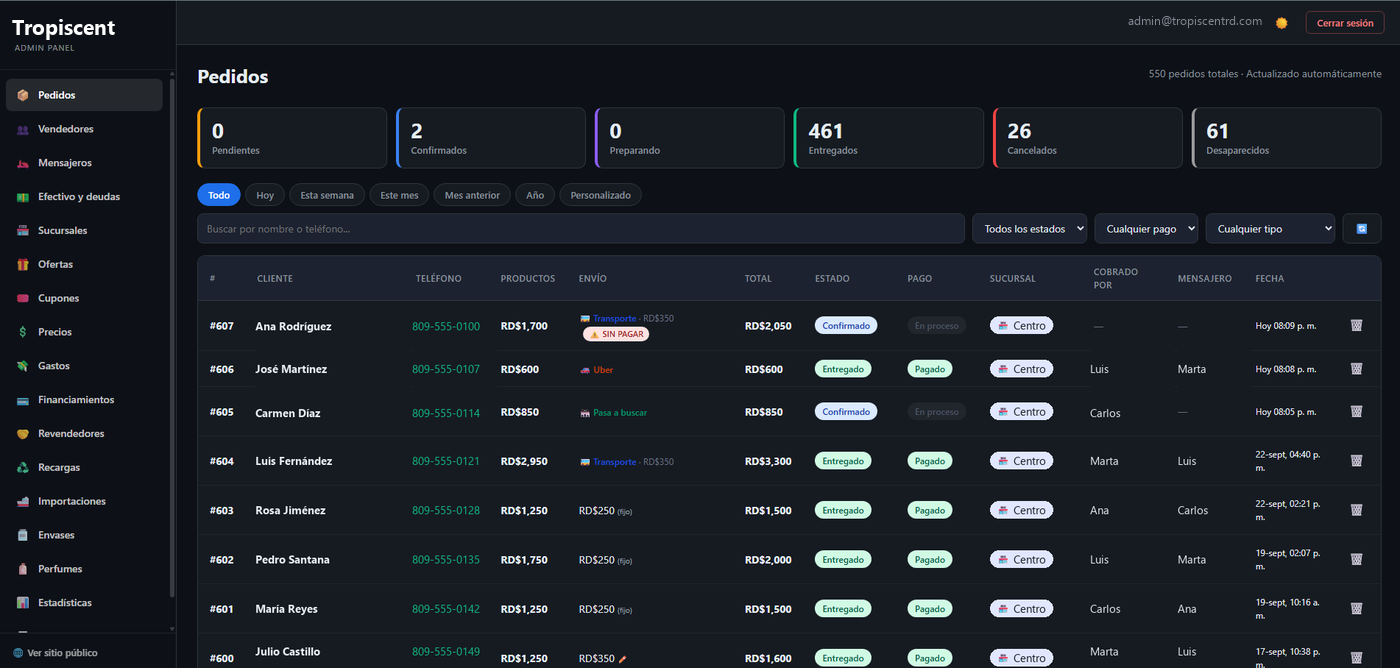Click the 'Cerrar sesión' button

point(1345,23)
